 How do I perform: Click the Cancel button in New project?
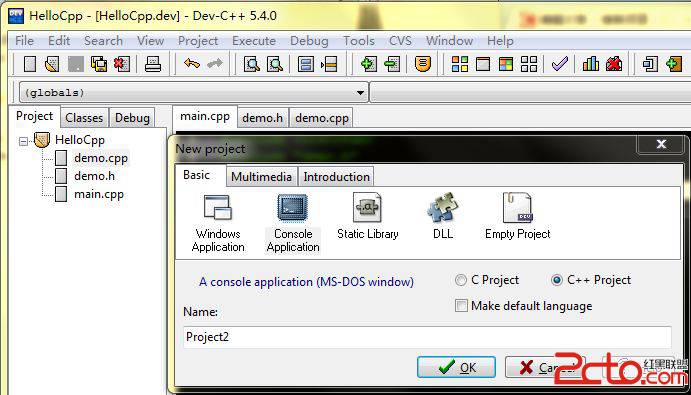click(545, 367)
